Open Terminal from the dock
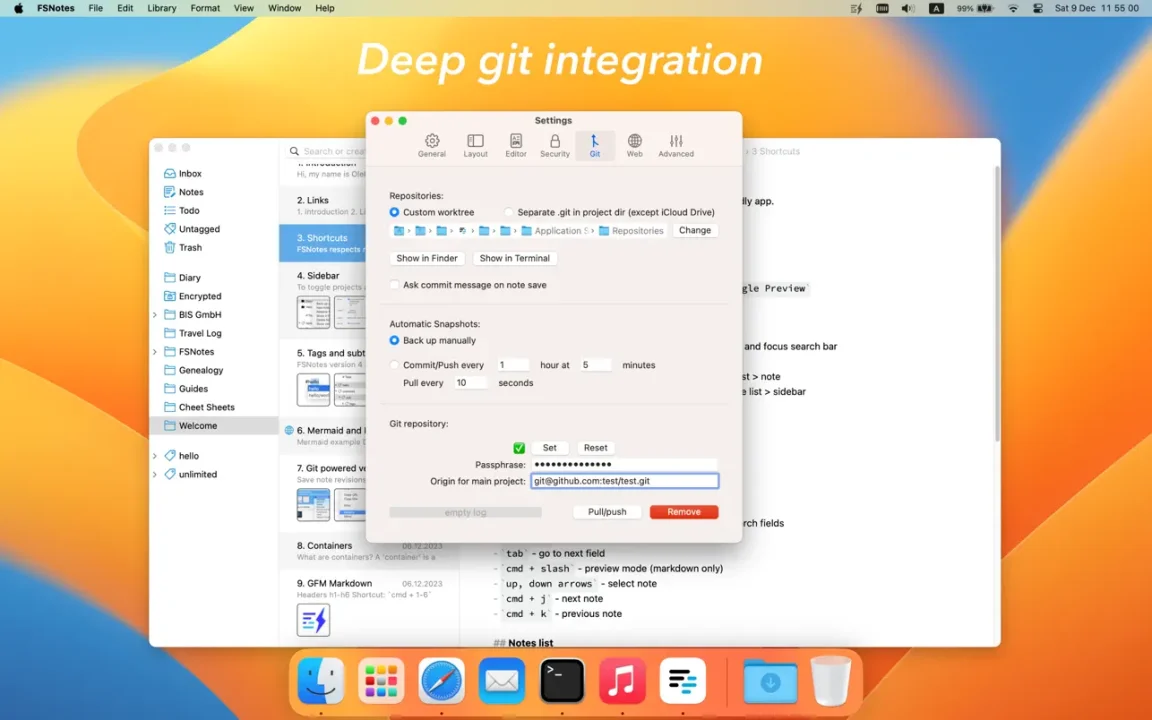The image size is (1152, 720). click(562, 681)
